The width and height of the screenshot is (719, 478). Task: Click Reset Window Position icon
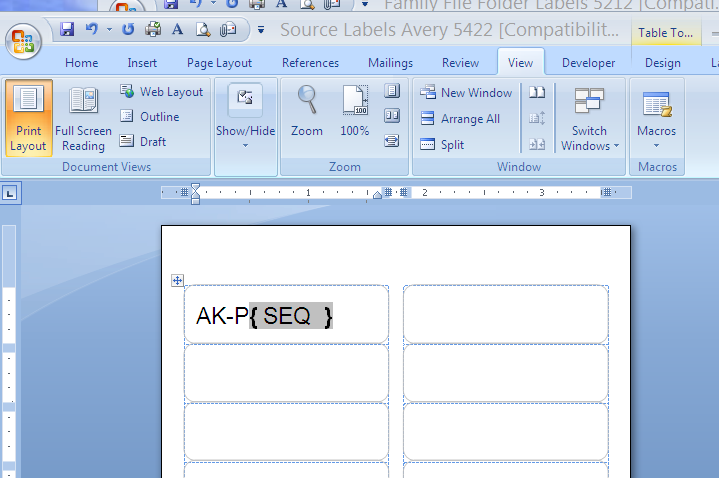point(537,145)
